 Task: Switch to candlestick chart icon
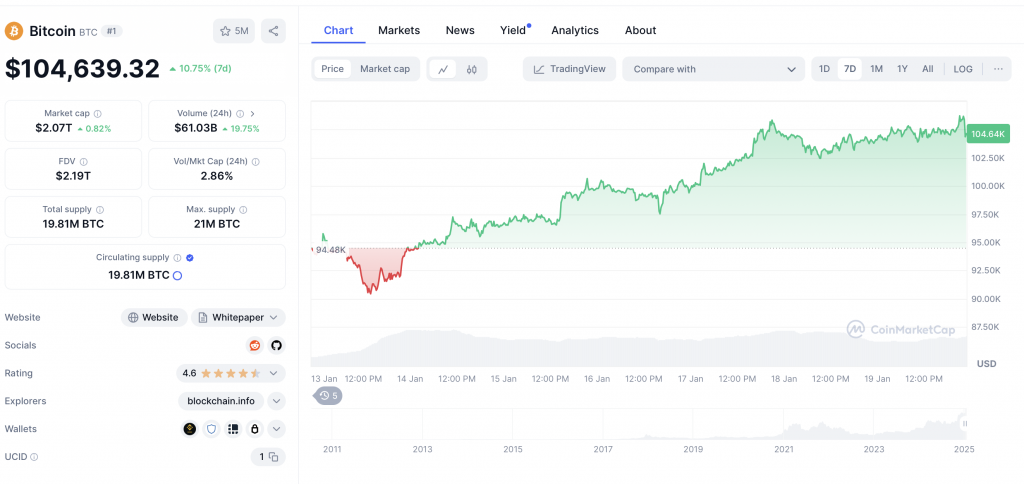[x=472, y=69]
